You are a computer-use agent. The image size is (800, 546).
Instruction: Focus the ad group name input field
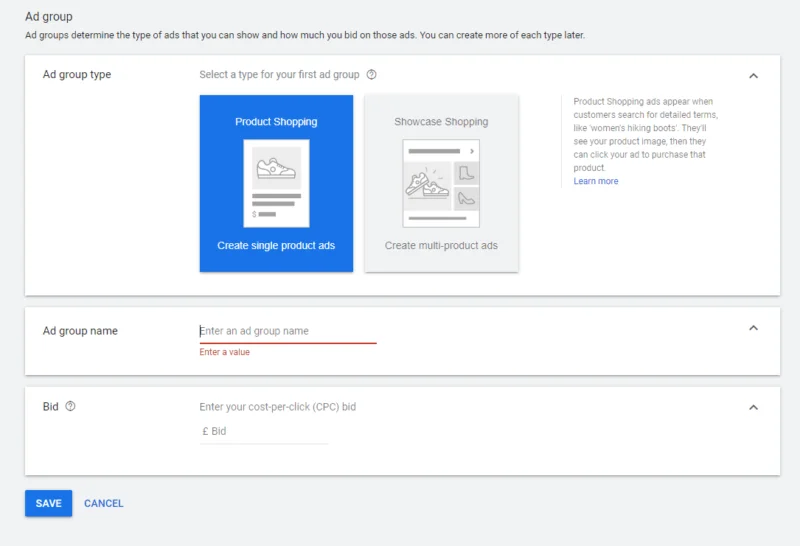[x=288, y=331]
